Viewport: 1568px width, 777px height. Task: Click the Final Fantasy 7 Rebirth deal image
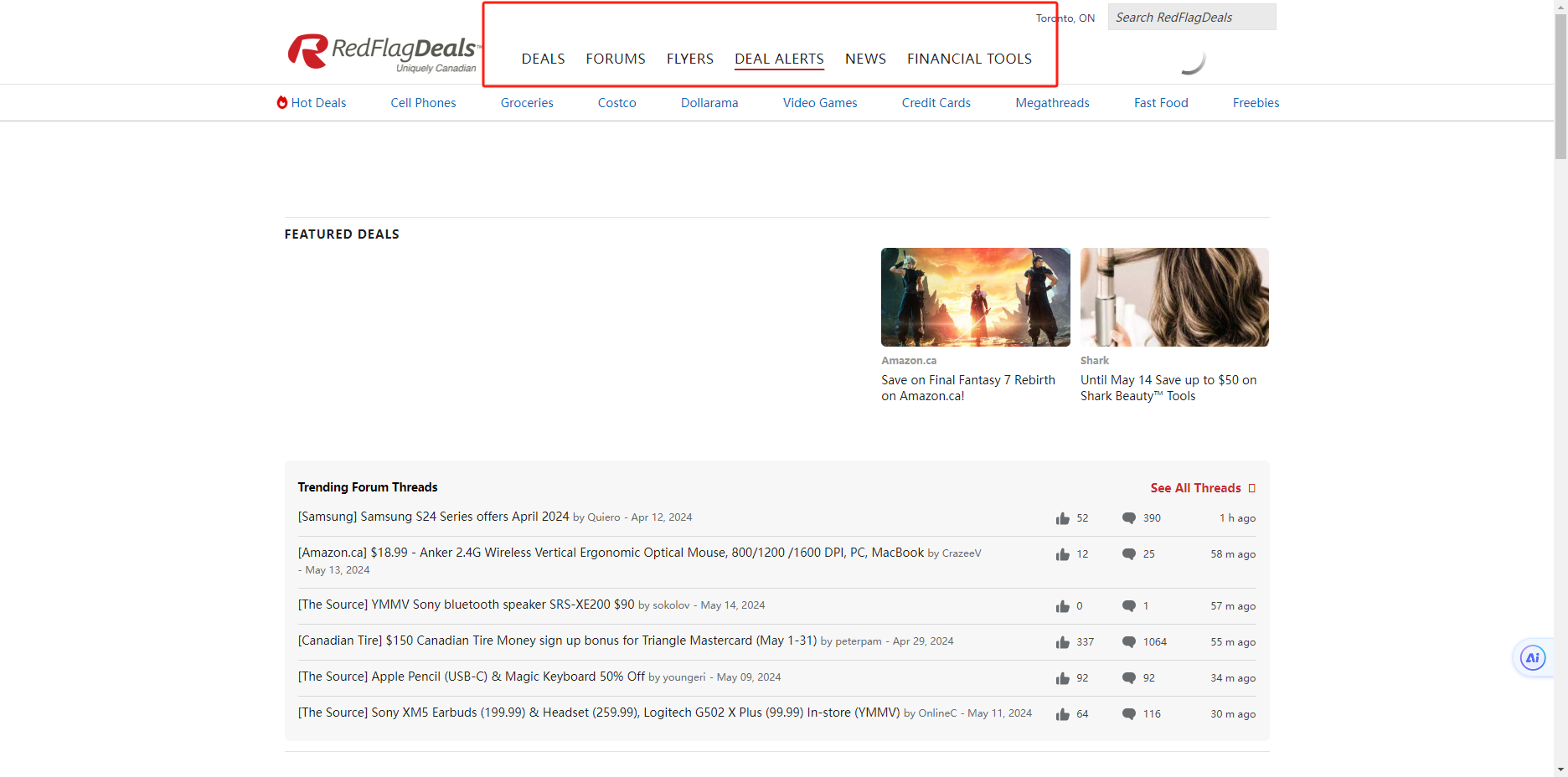click(x=976, y=297)
